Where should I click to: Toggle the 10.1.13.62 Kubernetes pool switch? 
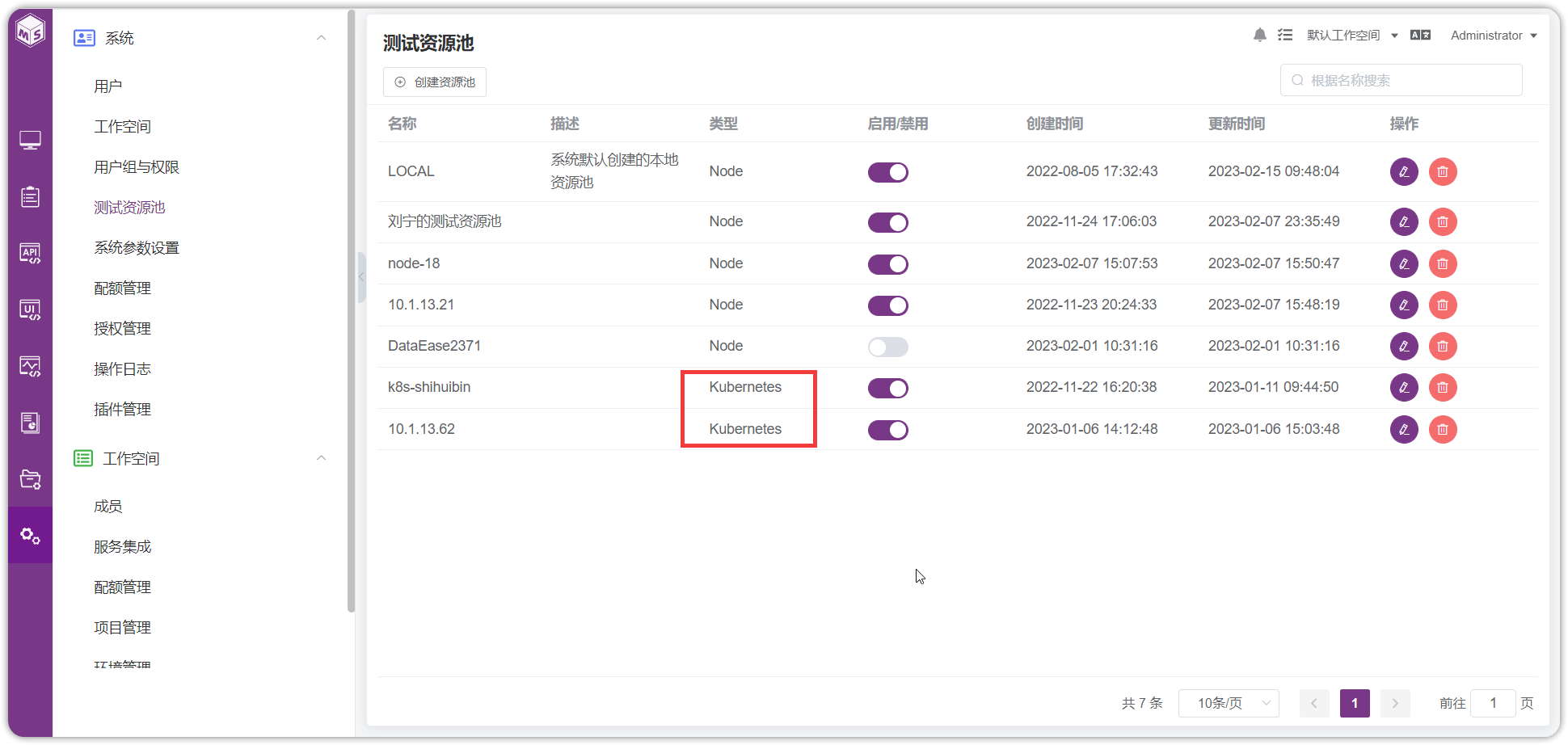pyautogui.click(x=888, y=430)
